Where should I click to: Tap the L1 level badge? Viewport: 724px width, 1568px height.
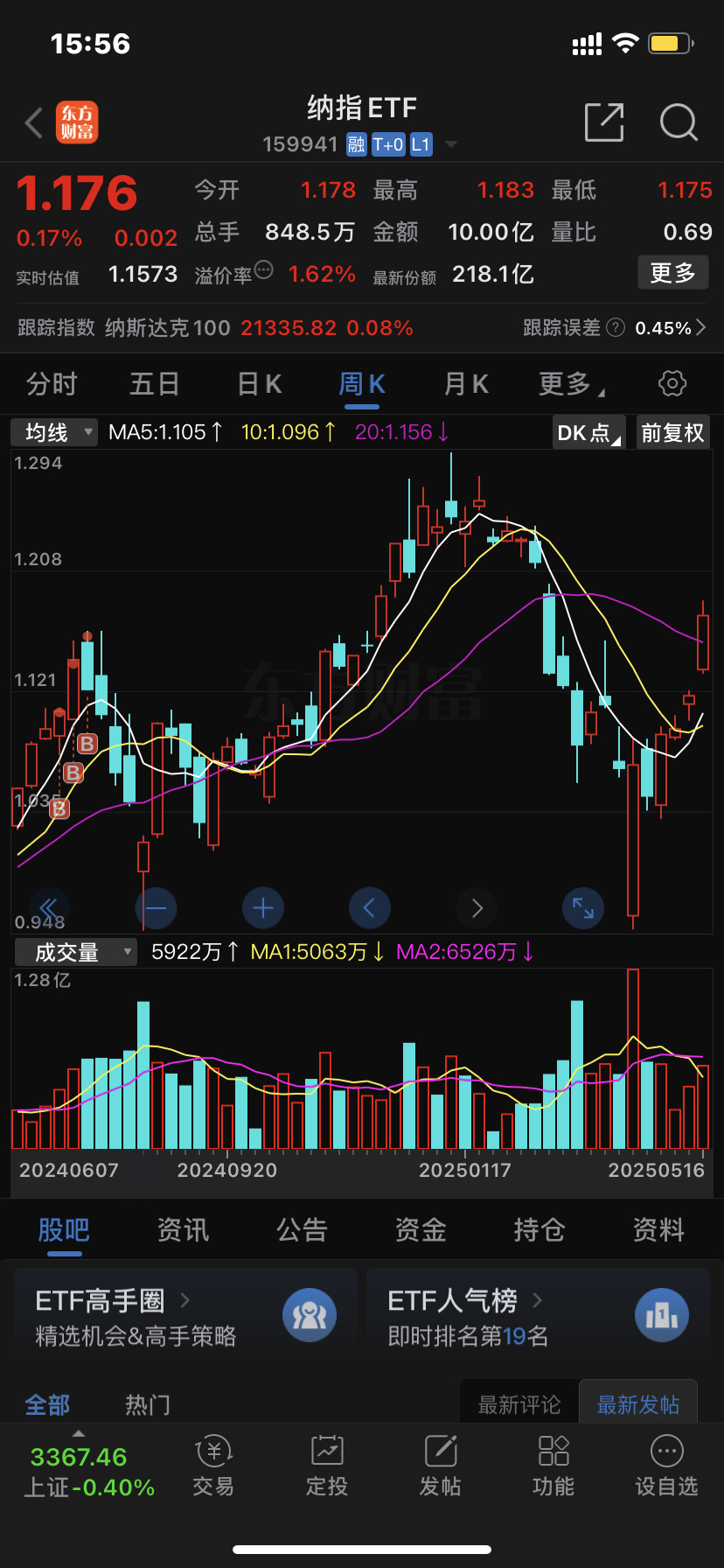tap(421, 144)
